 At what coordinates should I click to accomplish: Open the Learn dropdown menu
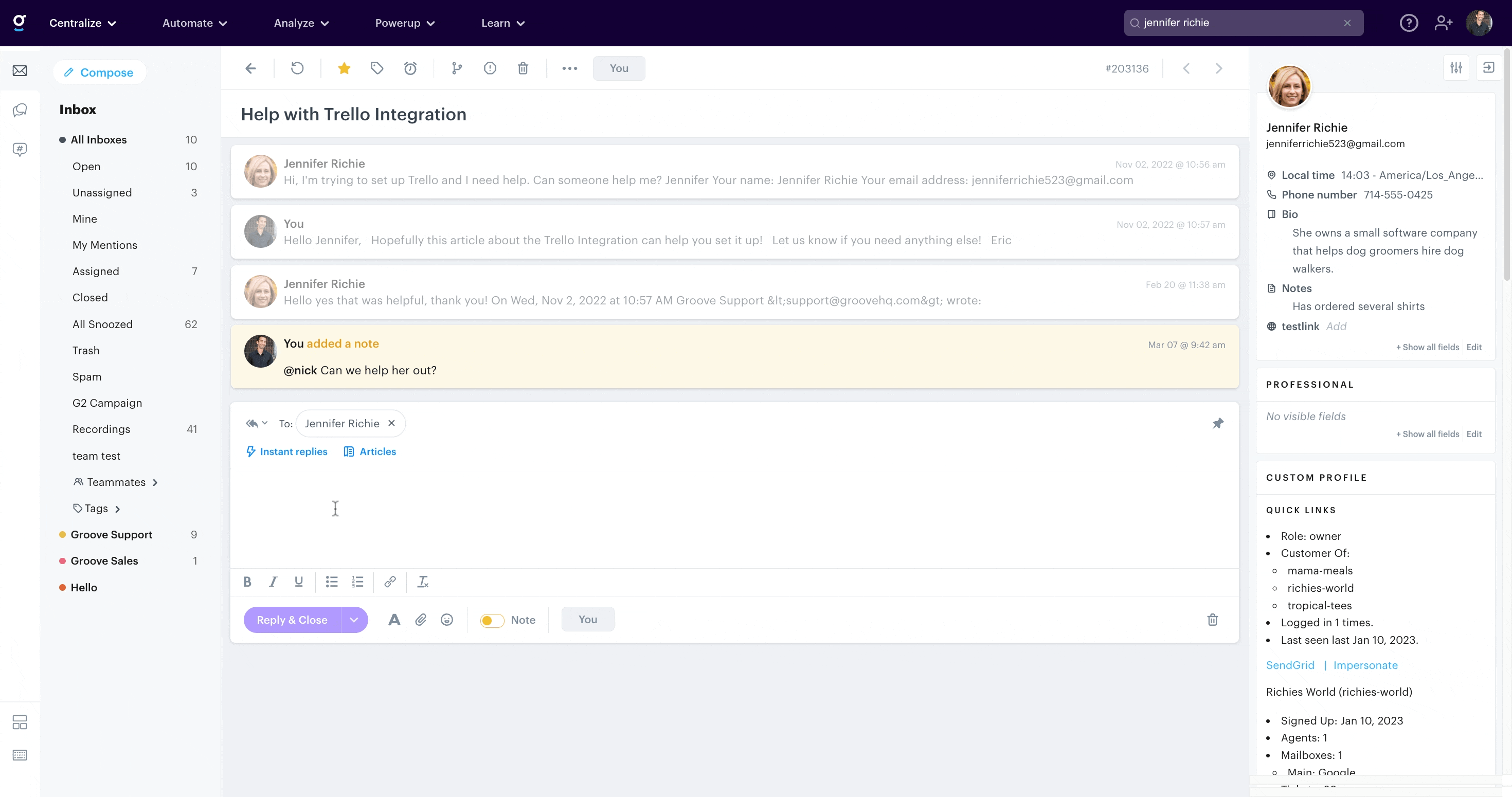pos(503,23)
